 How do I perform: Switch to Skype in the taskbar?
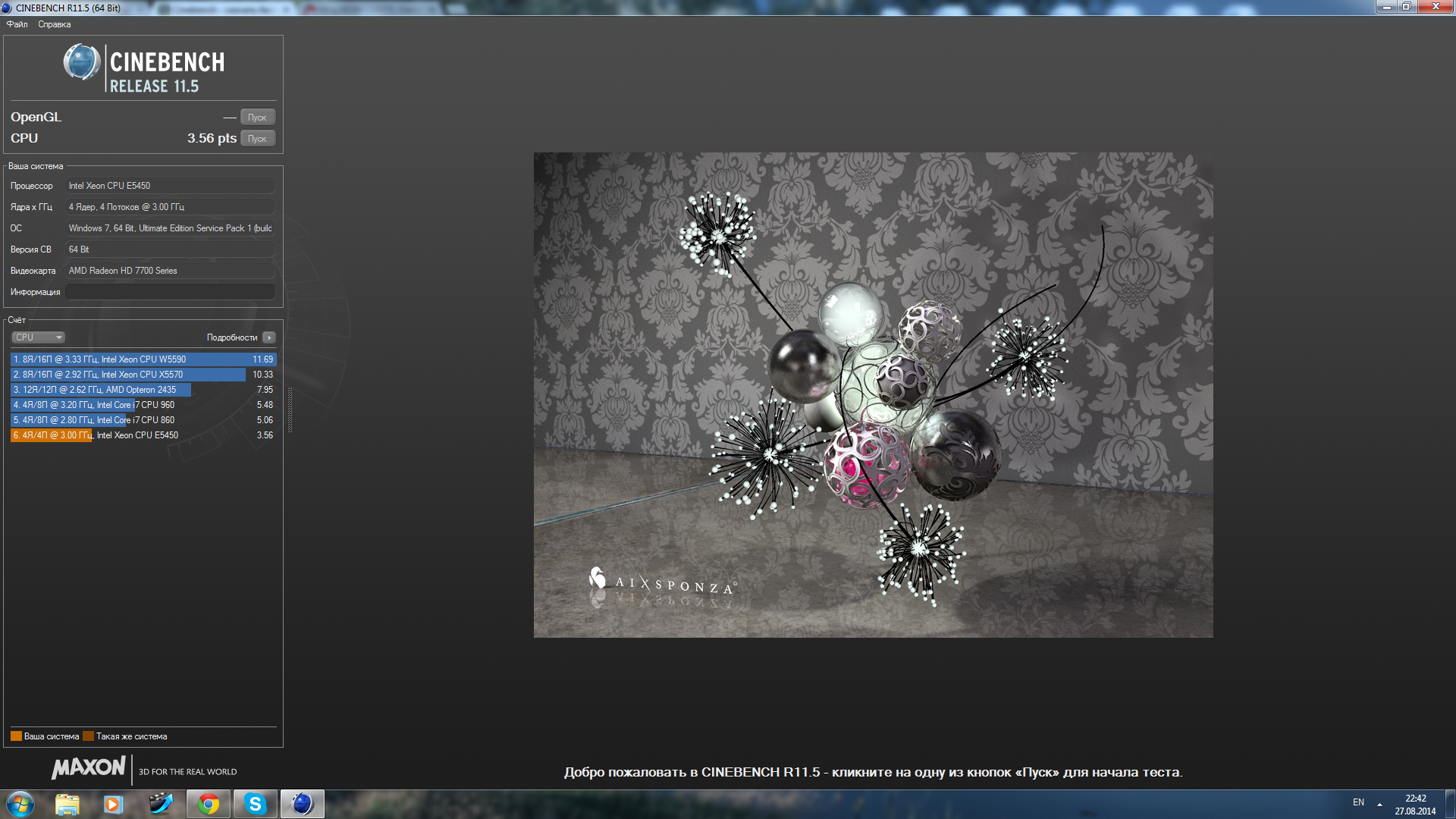[x=256, y=804]
